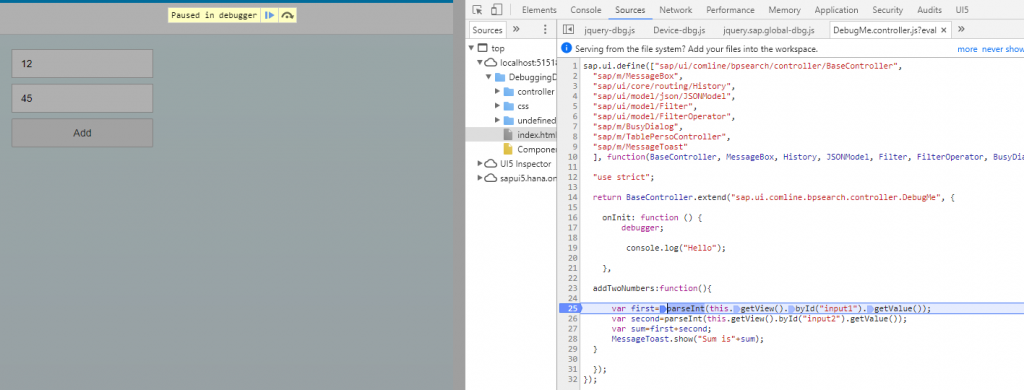Show more open file tabs chevron
The width and height of the screenshot is (1024, 390).
pyautogui.click(x=961, y=29)
